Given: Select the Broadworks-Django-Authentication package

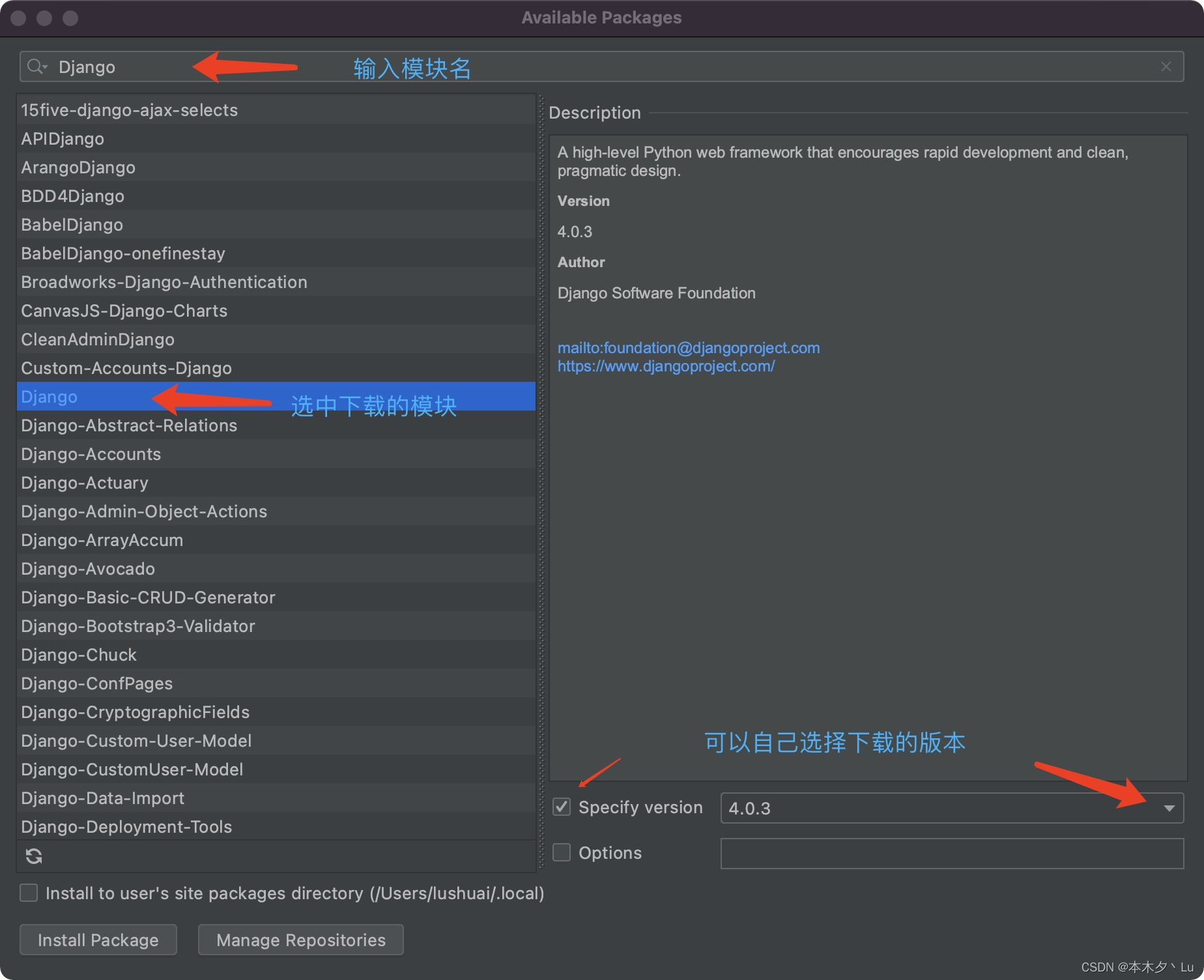Looking at the screenshot, I should [x=276, y=282].
